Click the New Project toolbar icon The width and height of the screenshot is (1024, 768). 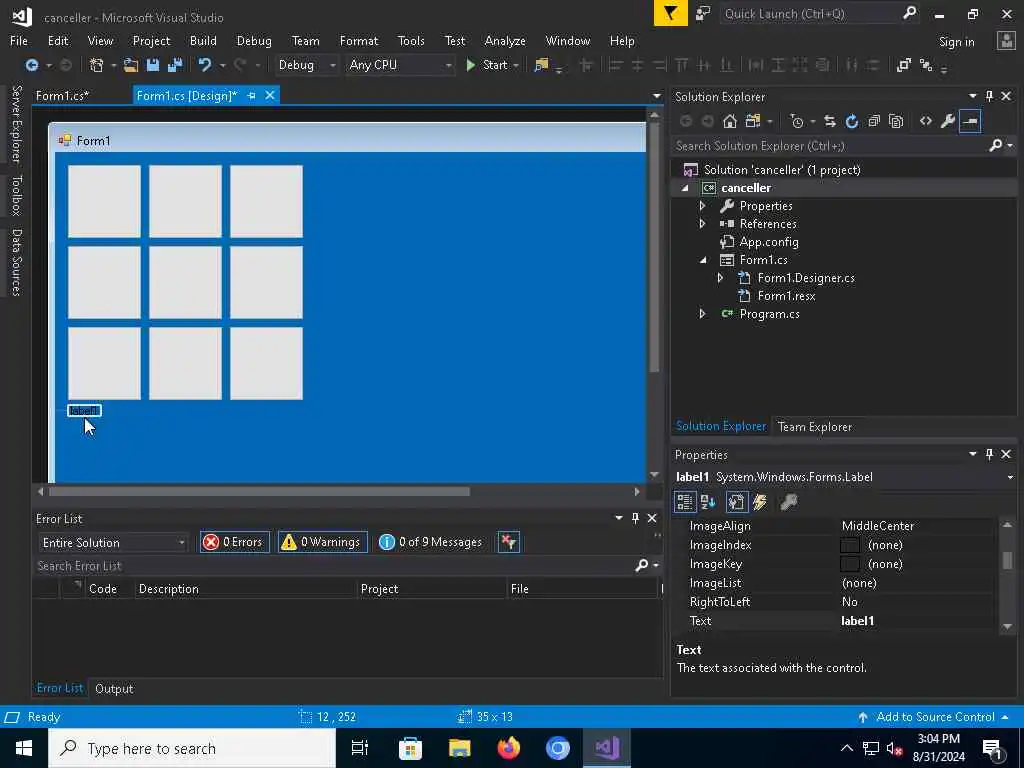(x=97, y=65)
